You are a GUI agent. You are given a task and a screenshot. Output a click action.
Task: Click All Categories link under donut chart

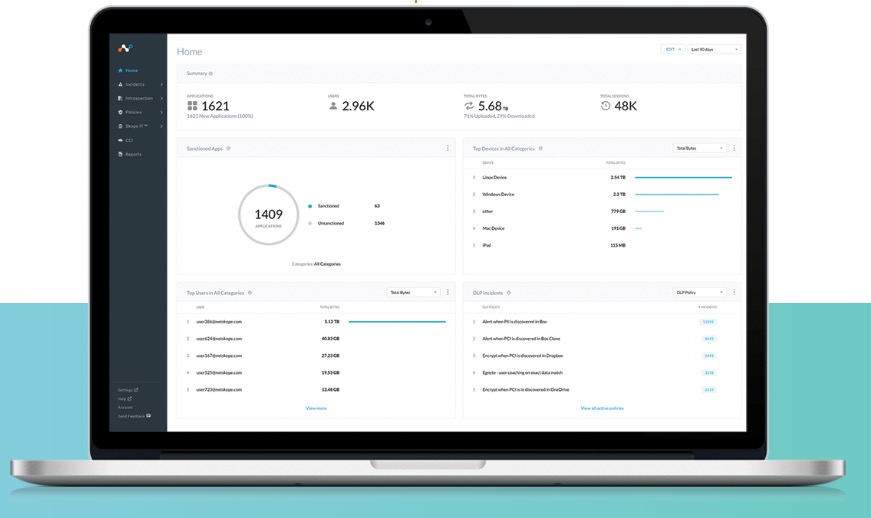coord(327,264)
